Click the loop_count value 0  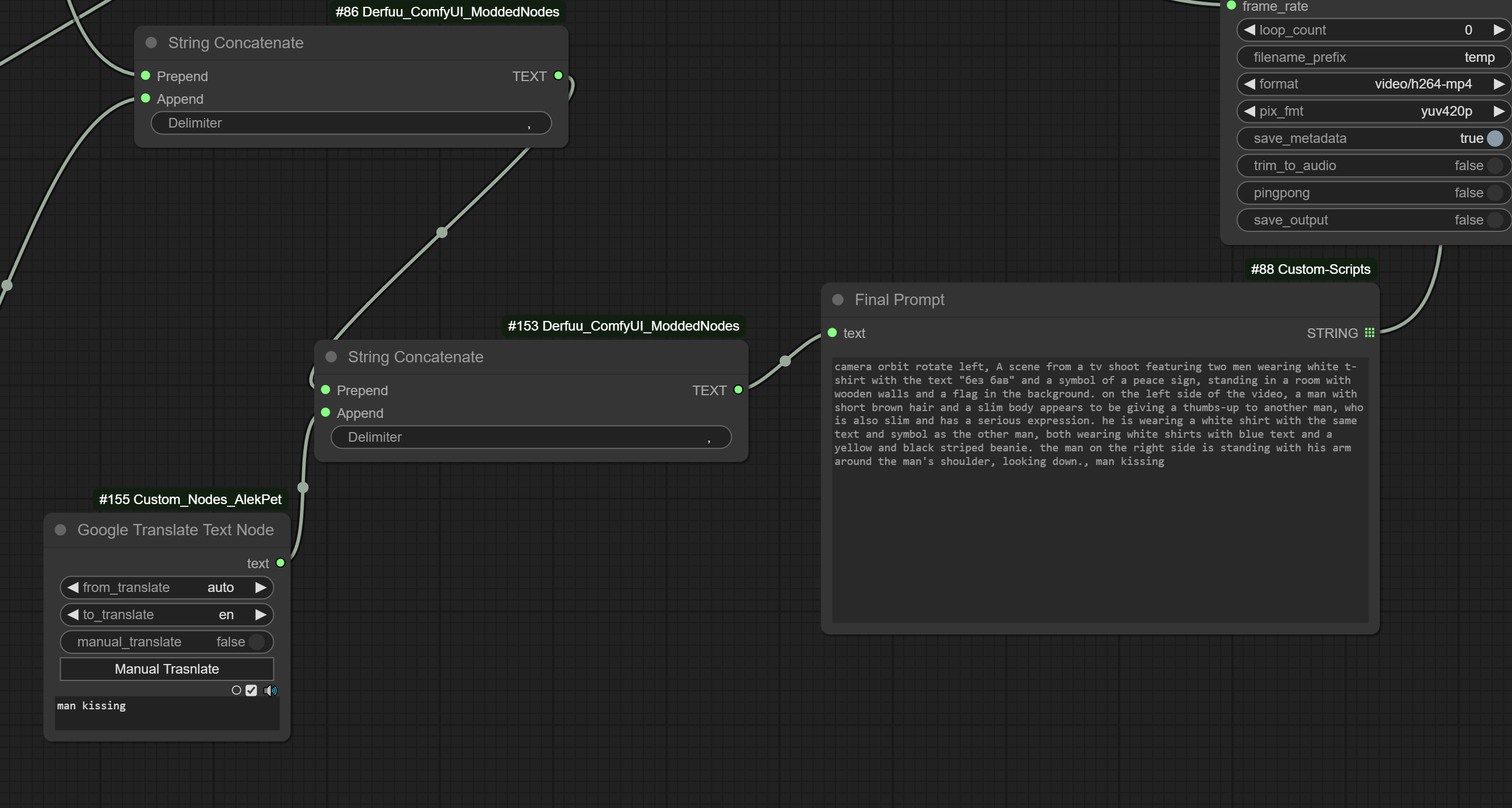[1468, 30]
